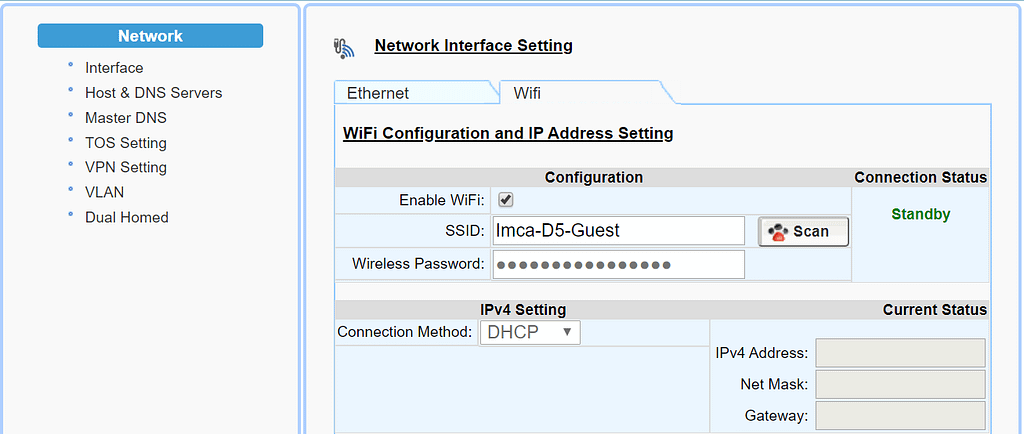Image resolution: width=1024 pixels, height=434 pixels.
Task: Select VLAN in the sidebar
Action: pos(105,192)
